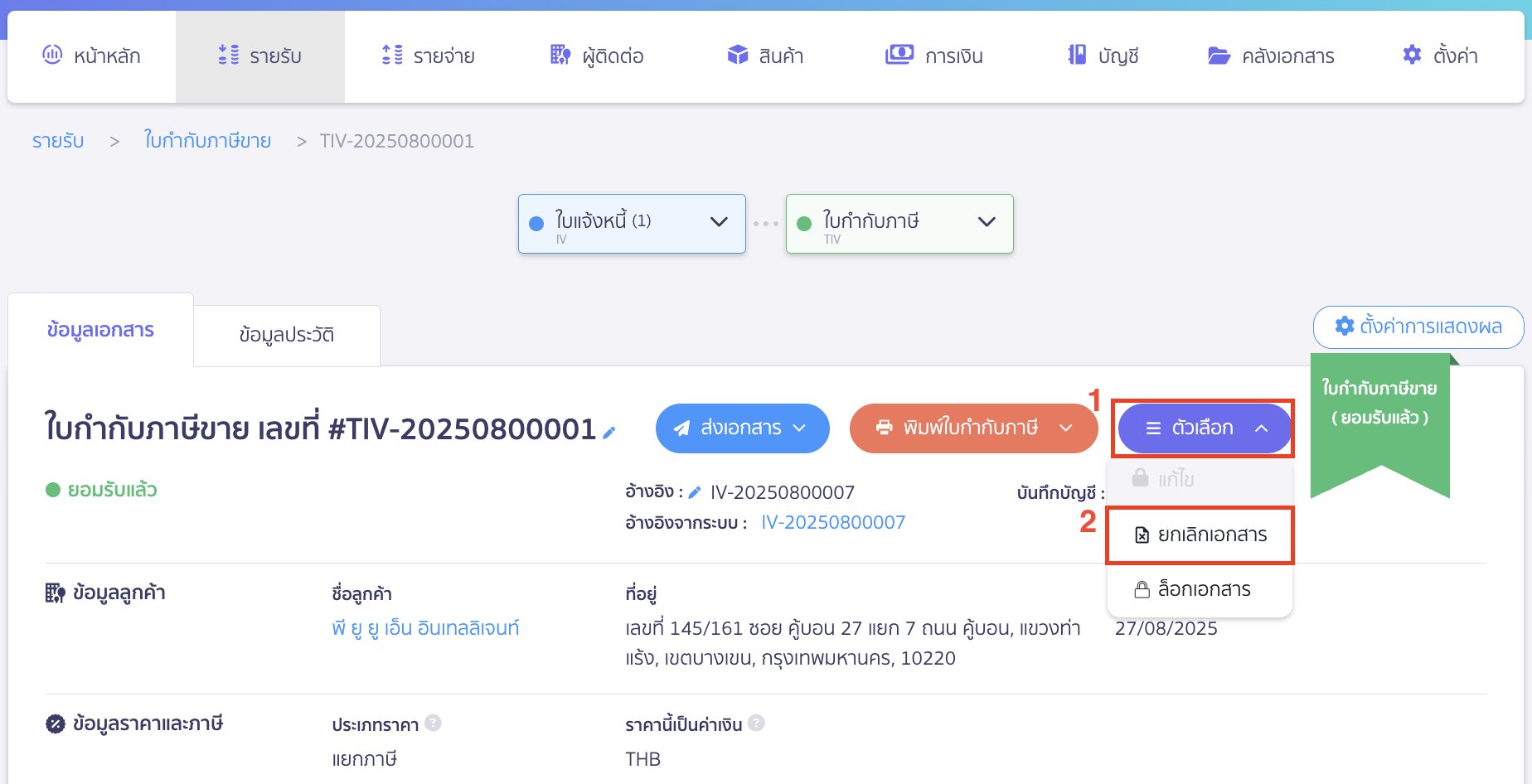
Task: Expand the ใบแจ้งหนี้ (1) dropdown
Action: [718, 222]
